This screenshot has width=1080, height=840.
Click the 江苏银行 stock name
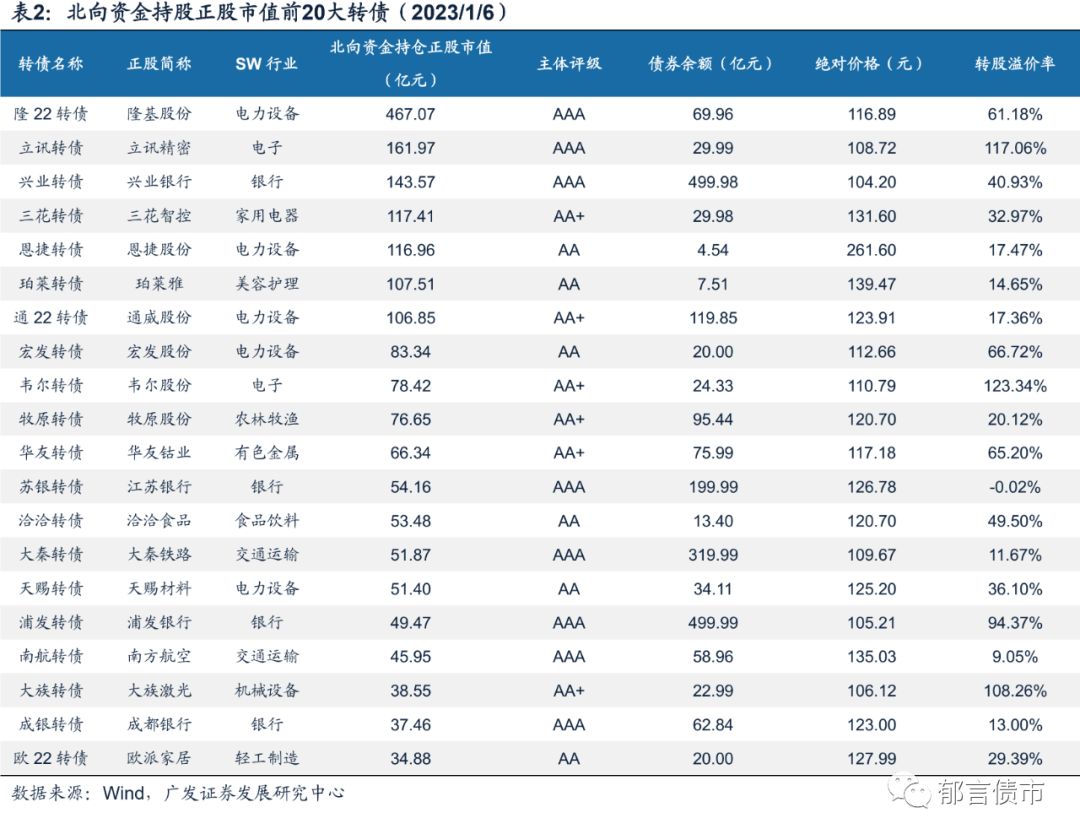[159, 487]
